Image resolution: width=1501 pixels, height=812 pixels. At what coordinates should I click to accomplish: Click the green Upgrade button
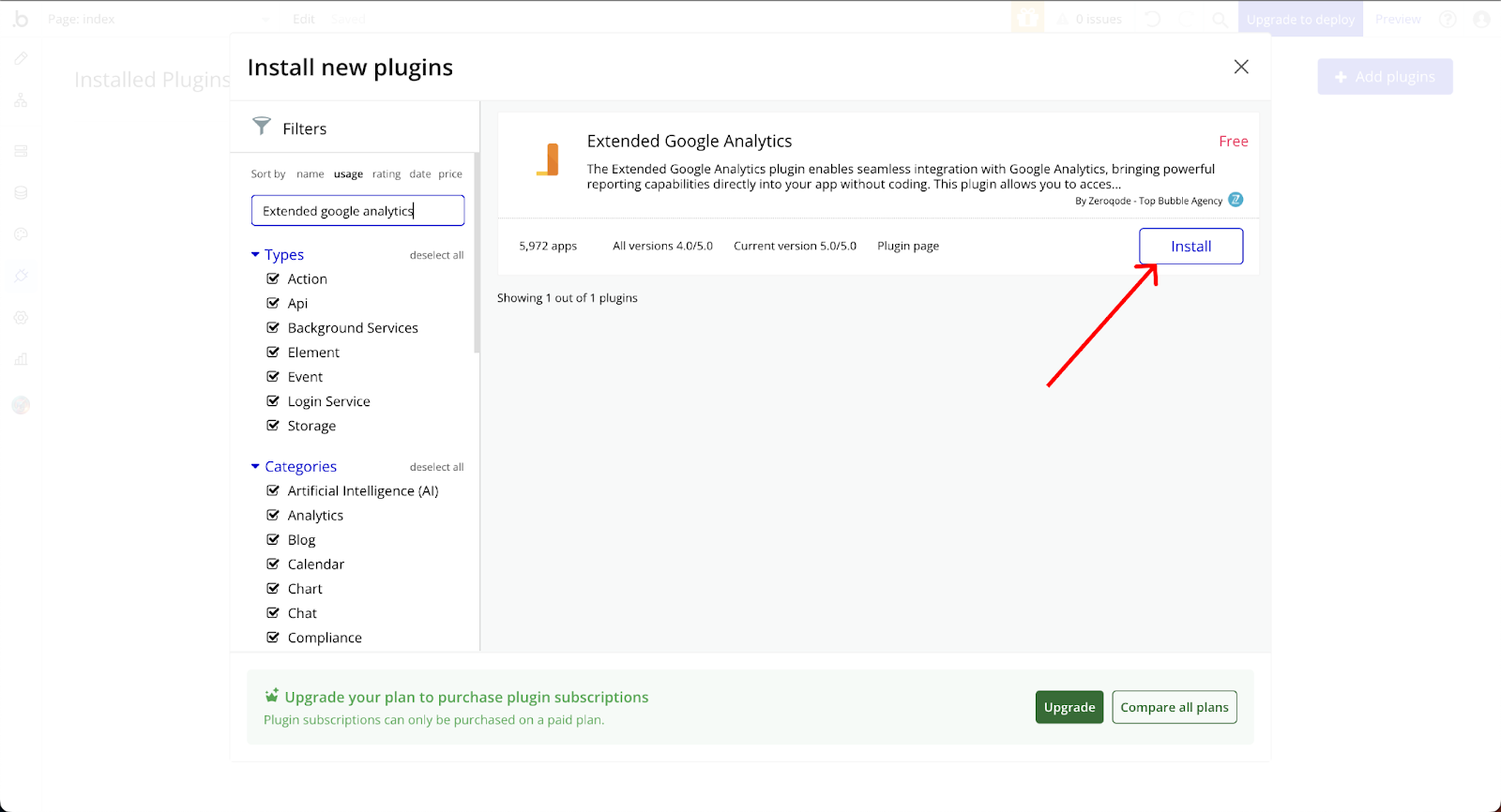[1069, 707]
